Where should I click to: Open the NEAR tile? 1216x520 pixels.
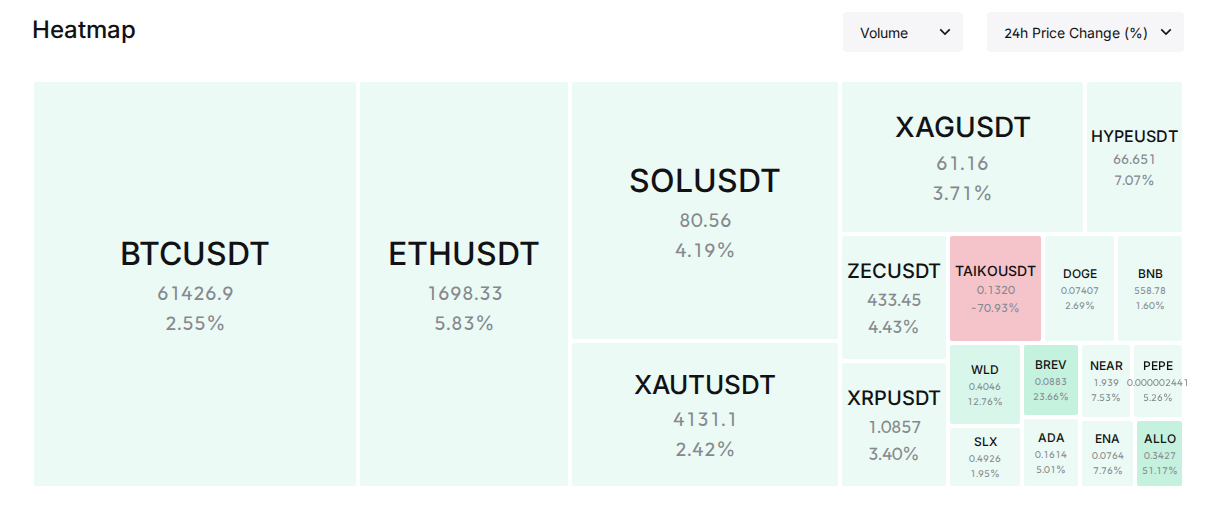[x=1106, y=380]
